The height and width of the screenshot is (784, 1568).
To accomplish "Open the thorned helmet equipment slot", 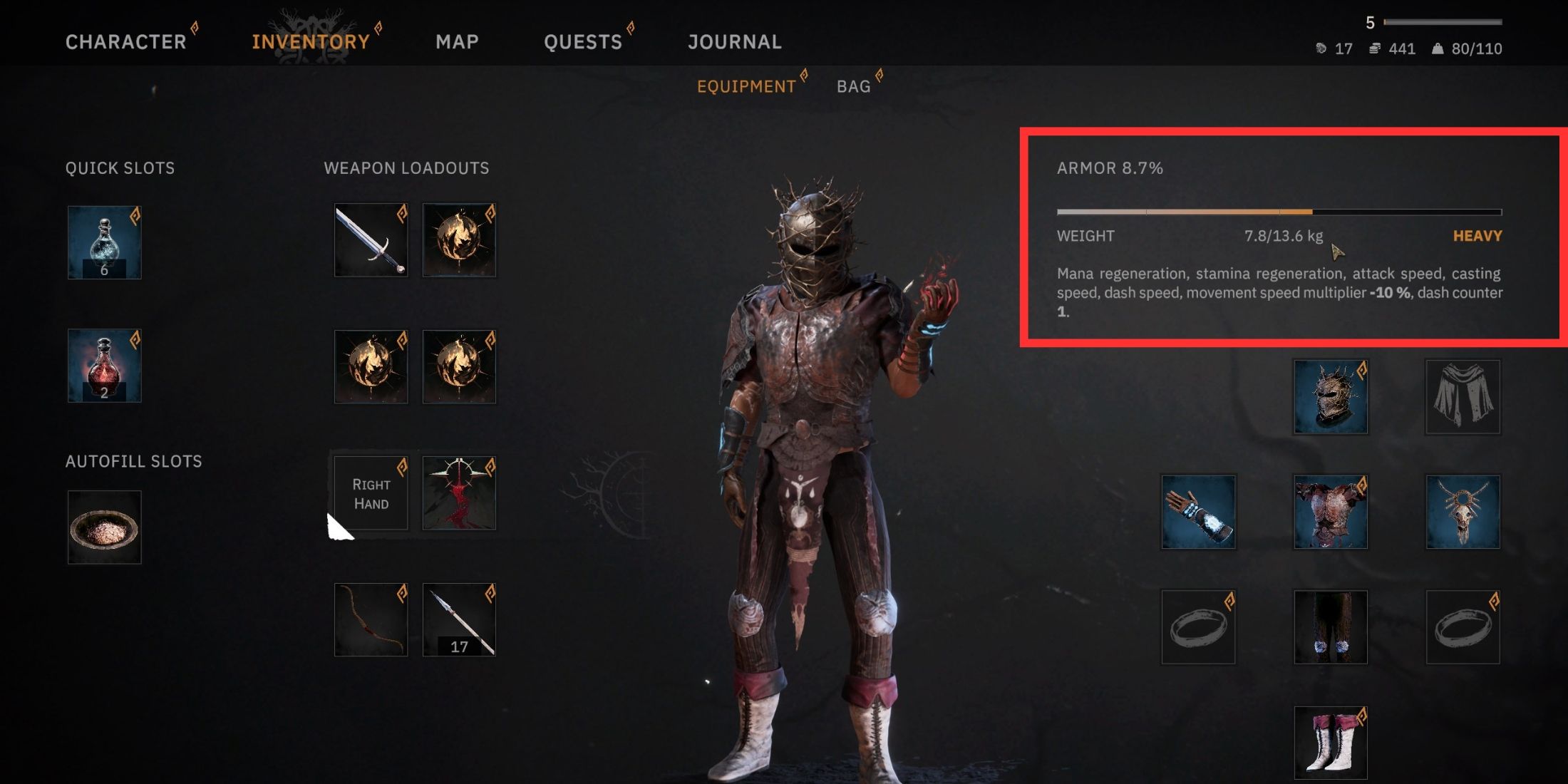I will (x=1331, y=396).
